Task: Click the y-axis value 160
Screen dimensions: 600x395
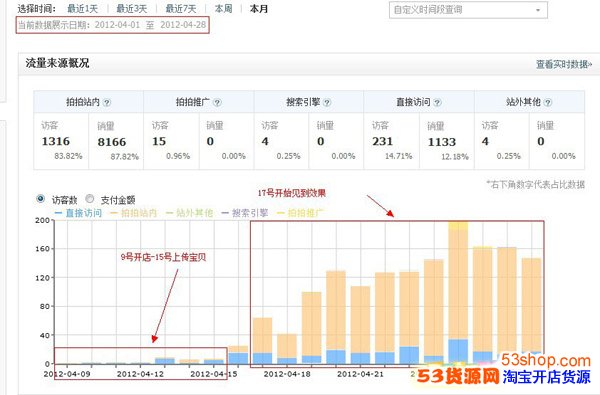Action: point(42,249)
